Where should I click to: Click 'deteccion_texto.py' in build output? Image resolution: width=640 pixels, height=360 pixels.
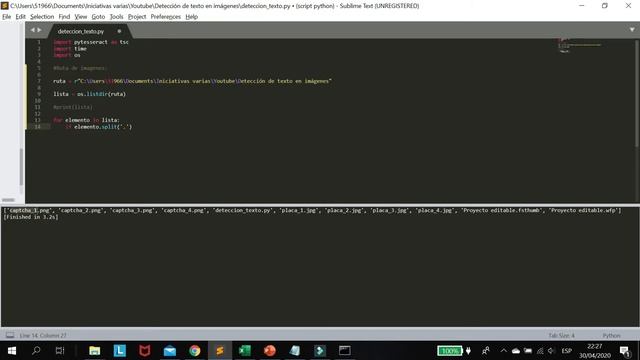243,211
